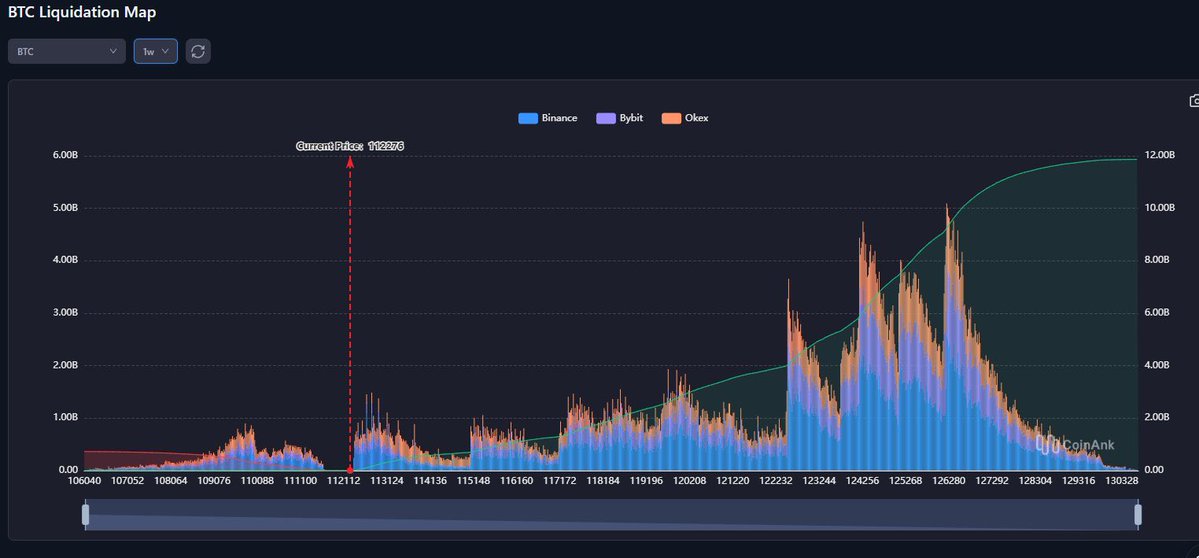Click the BTC Liquidation Map title
The image size is (1199, 558).
[82, 11]
